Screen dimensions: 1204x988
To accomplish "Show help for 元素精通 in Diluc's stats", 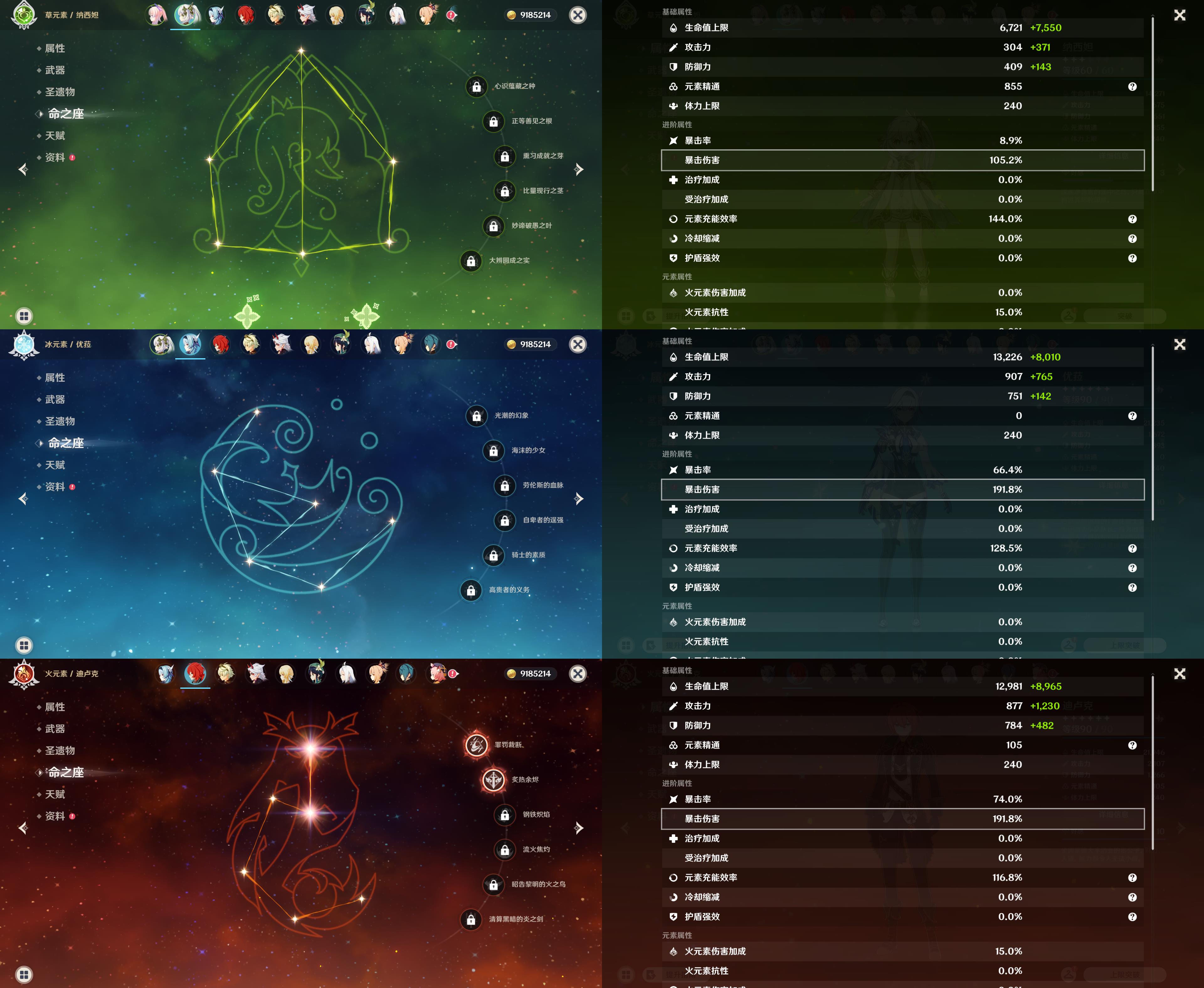I will click(x=1132, y=746).
